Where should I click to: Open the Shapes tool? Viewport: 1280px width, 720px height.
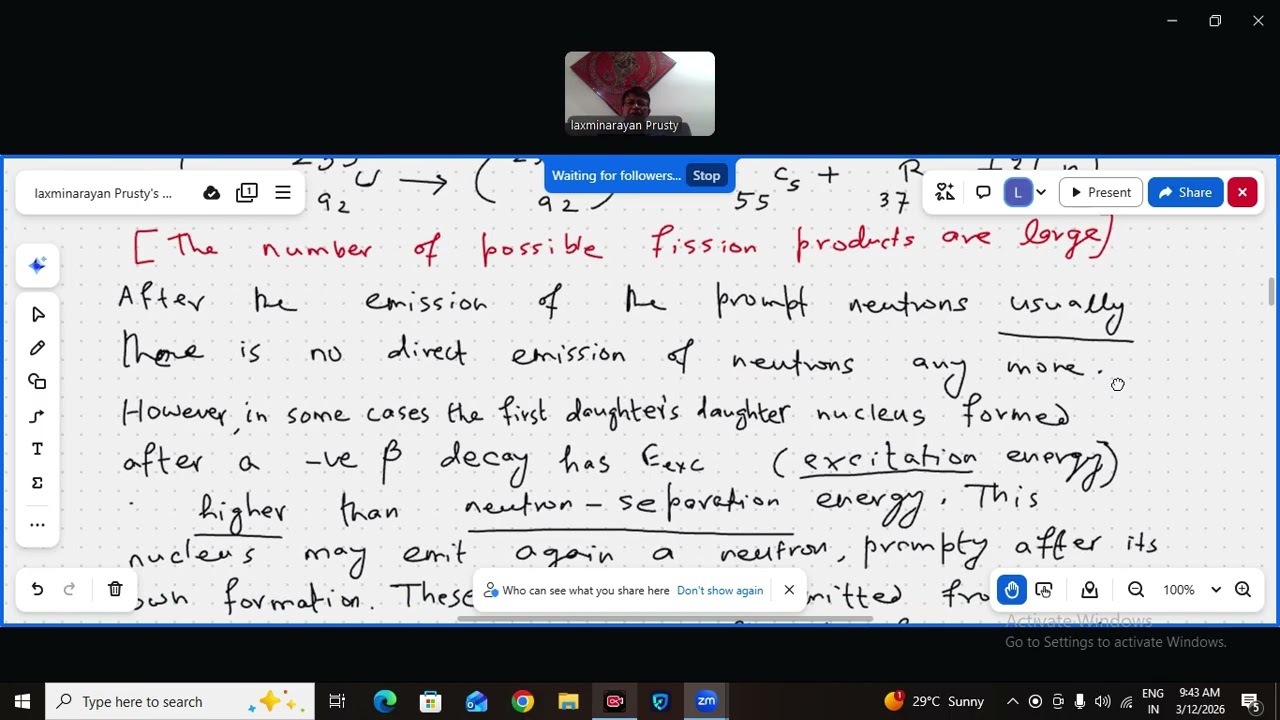[x=38, y=382]
